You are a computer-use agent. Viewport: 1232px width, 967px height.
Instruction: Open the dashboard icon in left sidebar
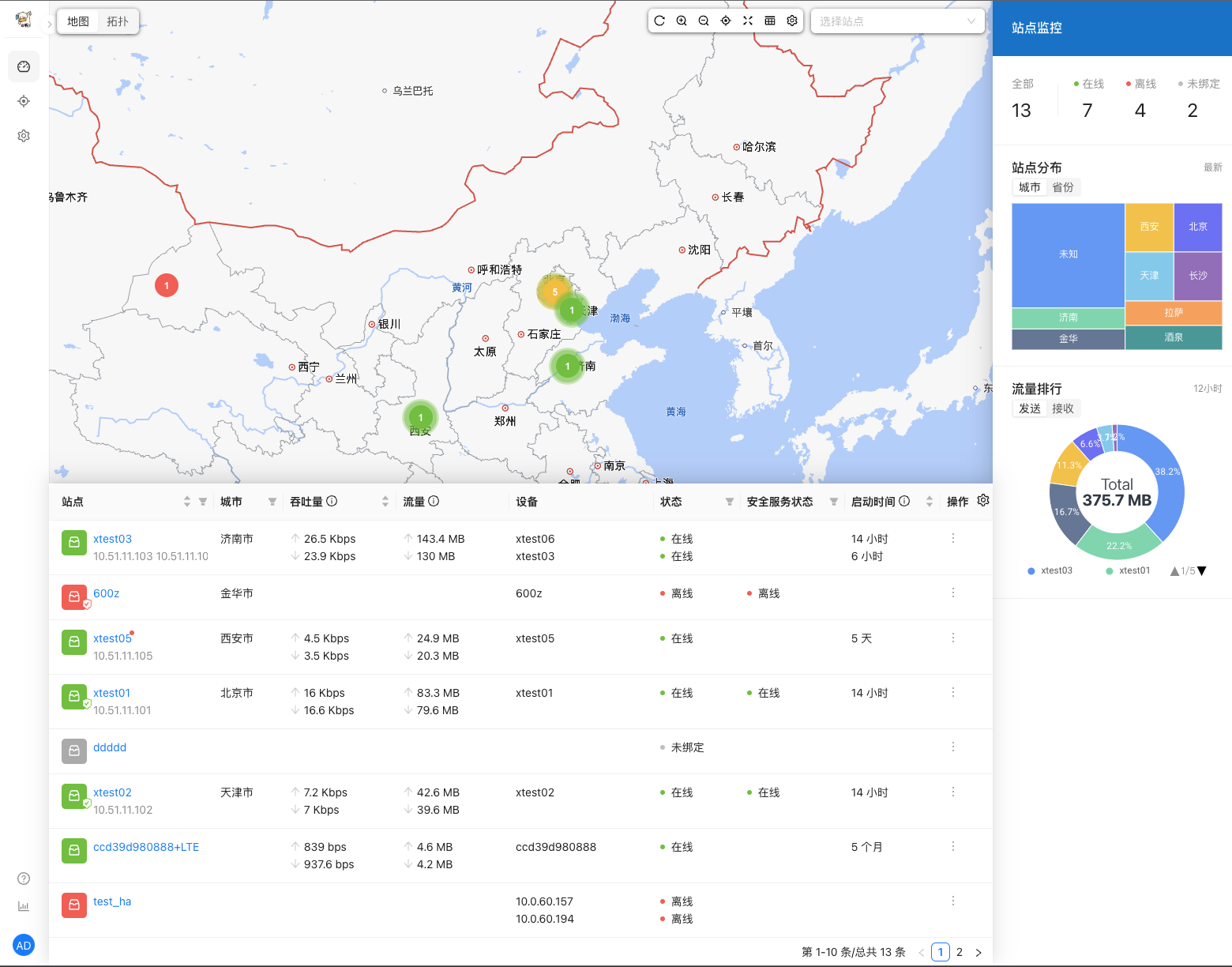coord(24,66)
